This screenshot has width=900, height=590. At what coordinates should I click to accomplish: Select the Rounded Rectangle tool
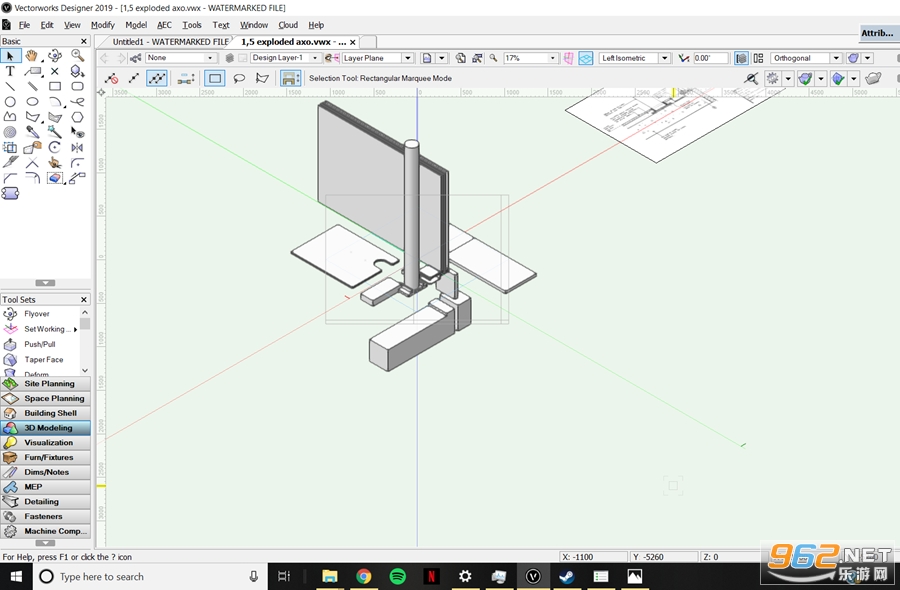(77, 87)
